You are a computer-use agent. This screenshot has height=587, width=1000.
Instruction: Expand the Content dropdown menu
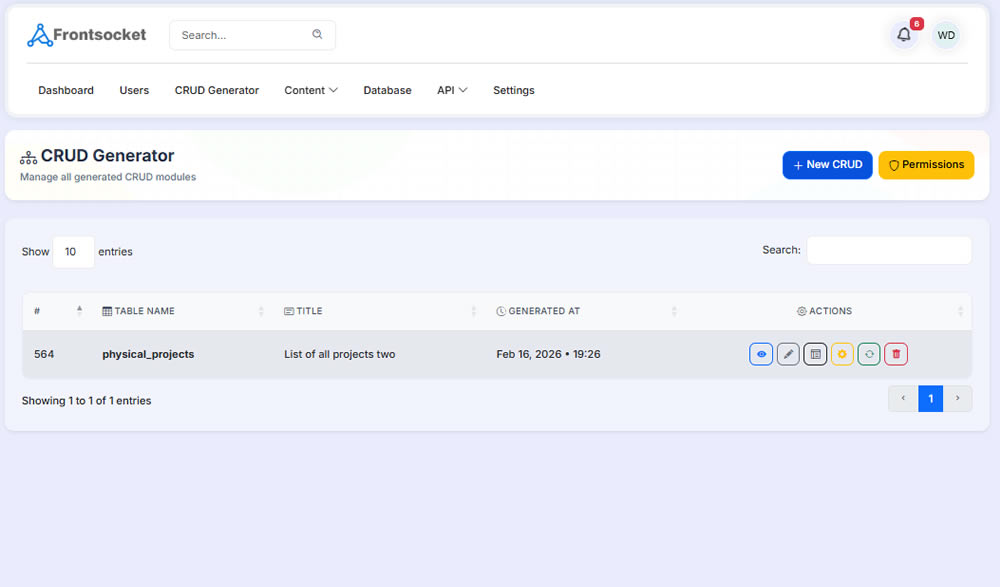pos(310,90)
